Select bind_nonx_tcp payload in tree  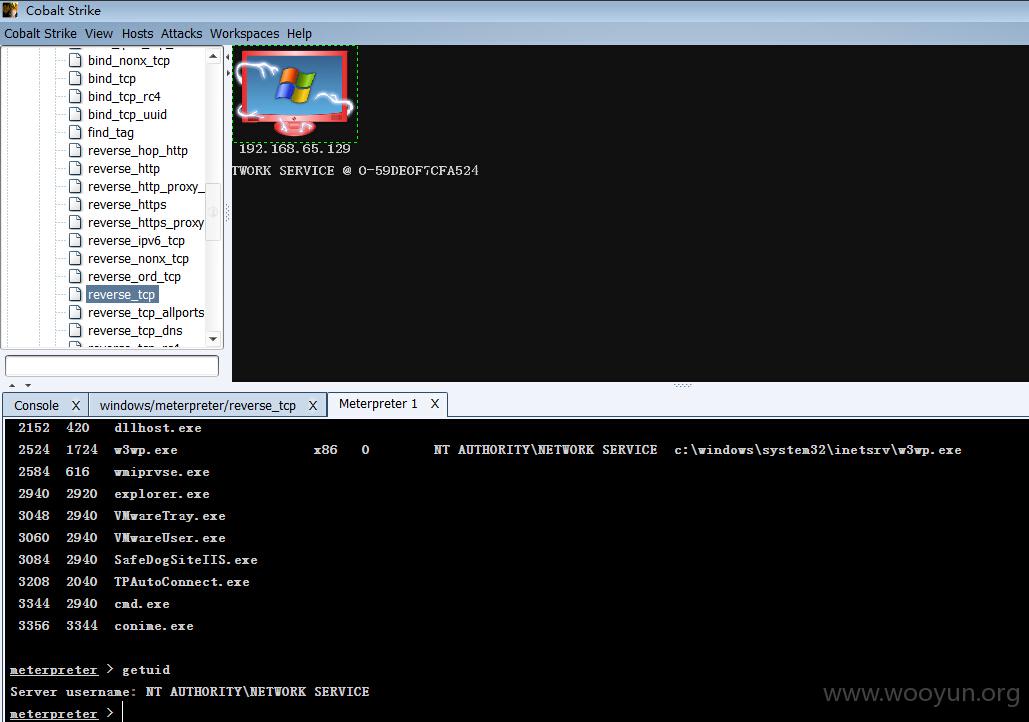pos(129,60)
